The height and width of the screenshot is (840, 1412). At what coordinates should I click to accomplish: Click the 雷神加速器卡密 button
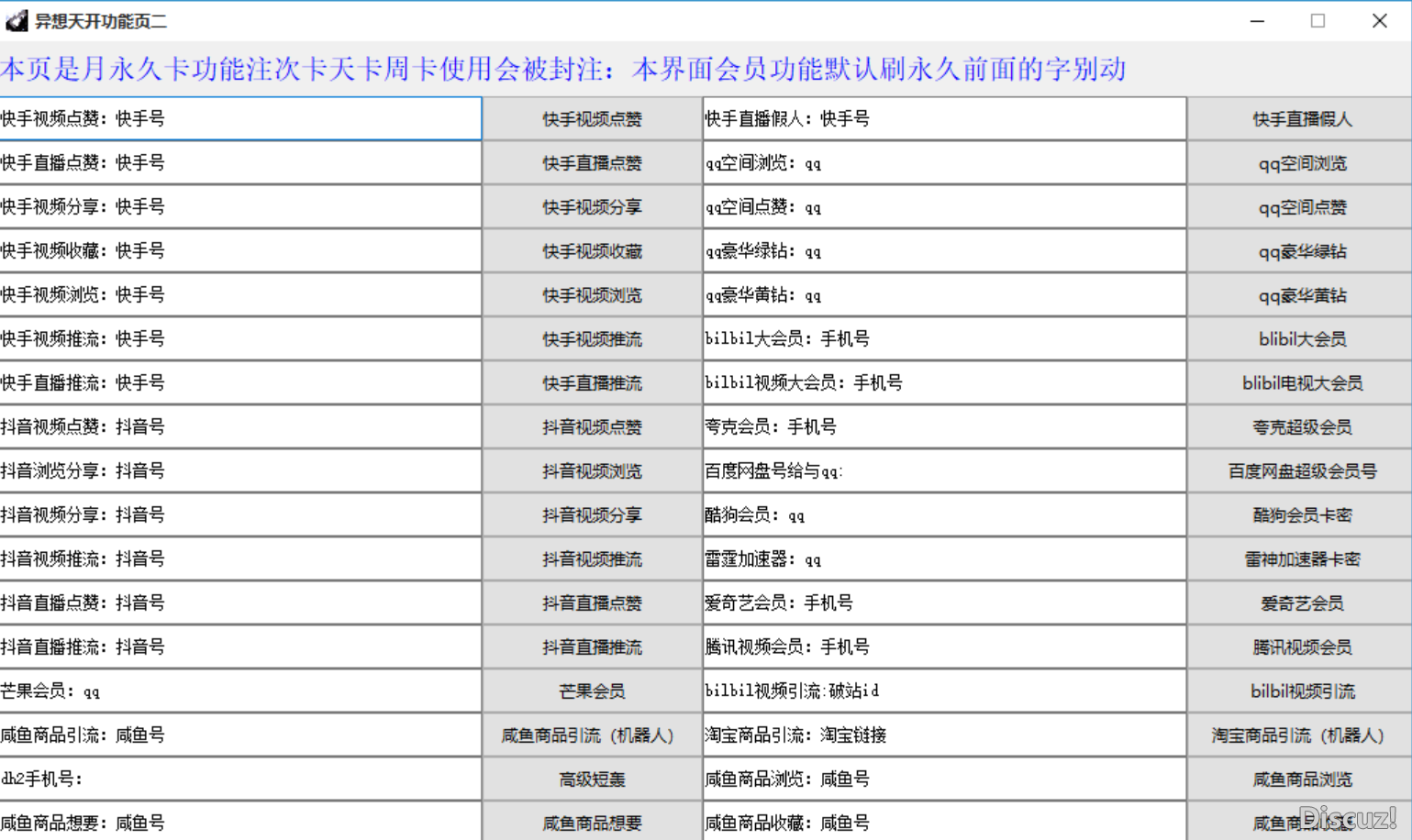click(x=1300, y=559)
